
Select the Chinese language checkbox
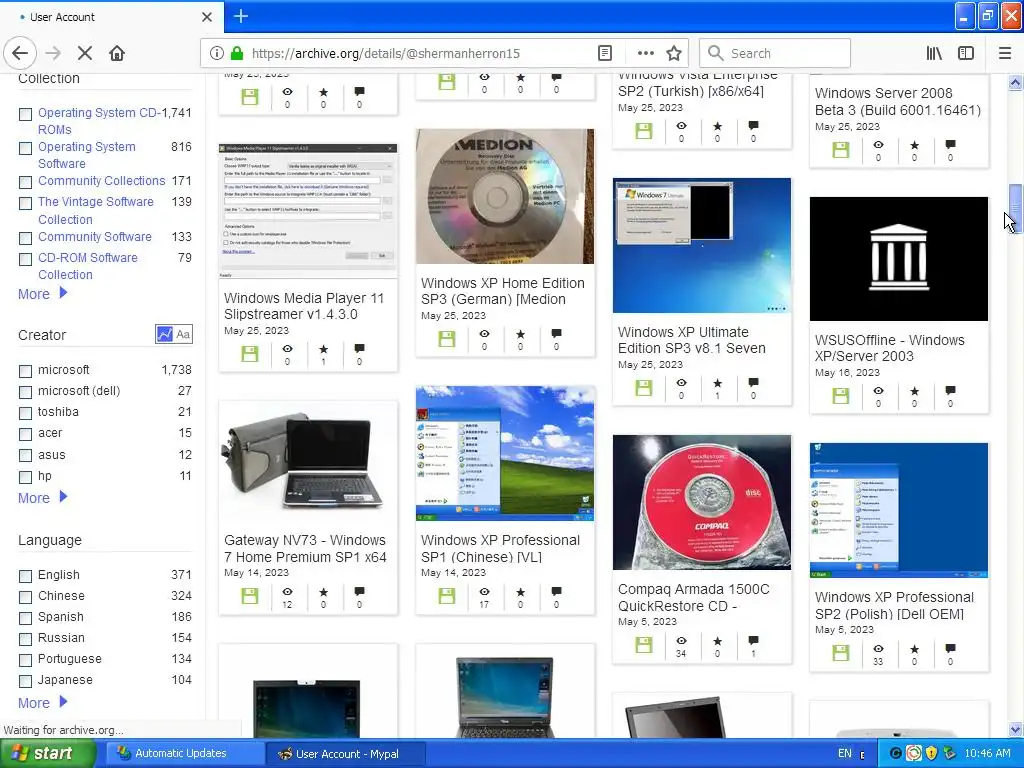coord(25,597)
